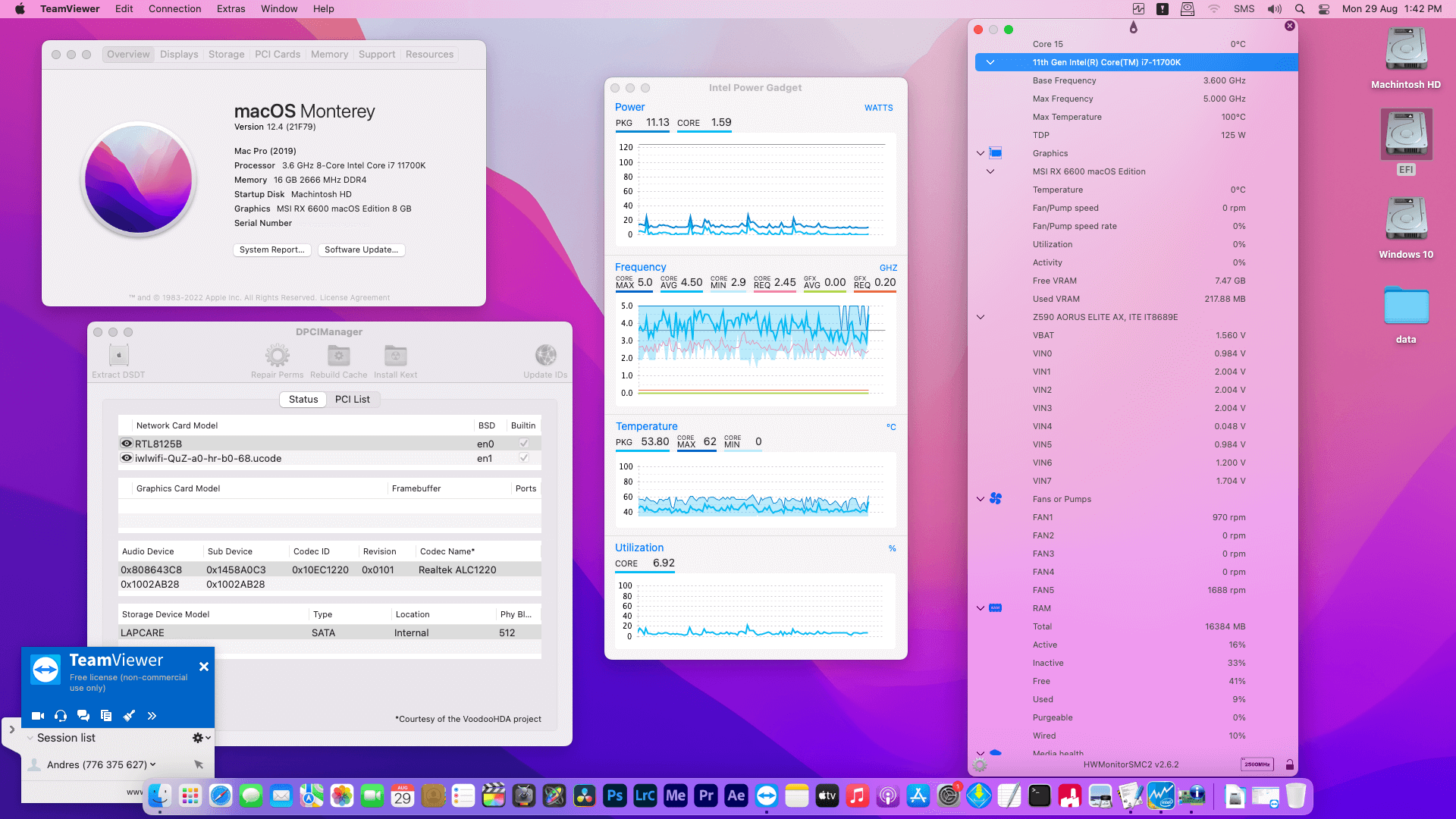The width and height of the screenshot is (1456, 819).
Task: Click the Software Update button
Action: point(361,249)
